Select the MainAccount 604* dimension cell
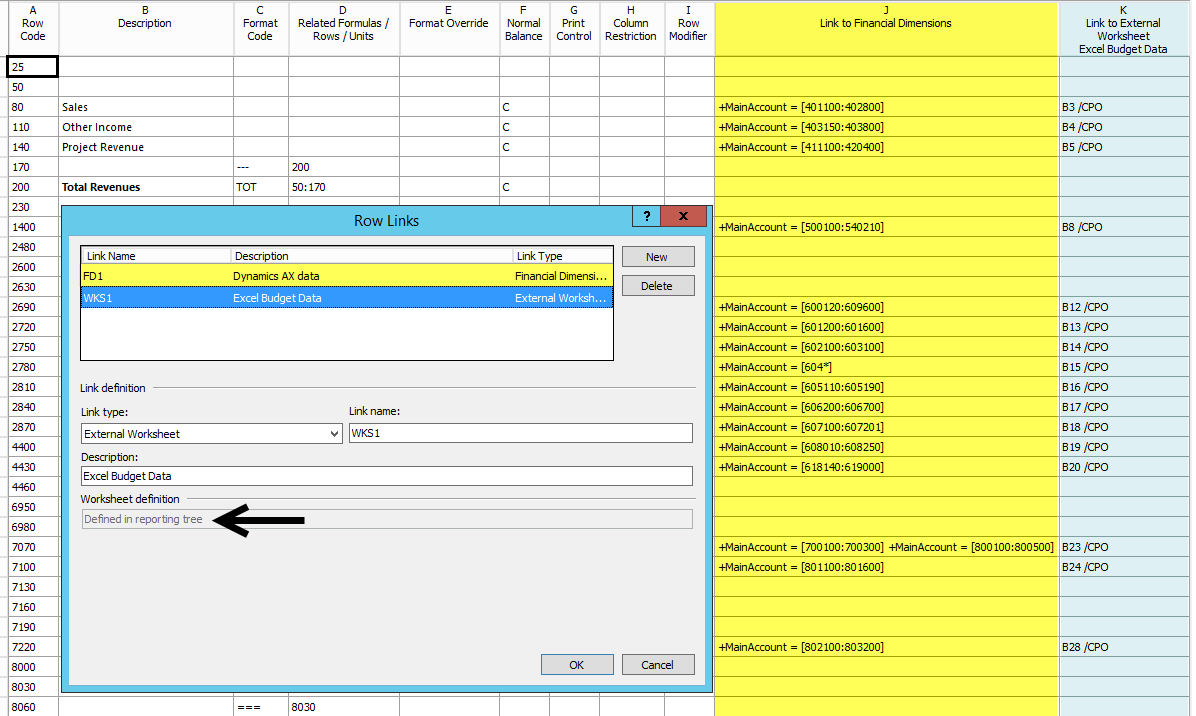 pyautogui.click(x=886, y=367)
